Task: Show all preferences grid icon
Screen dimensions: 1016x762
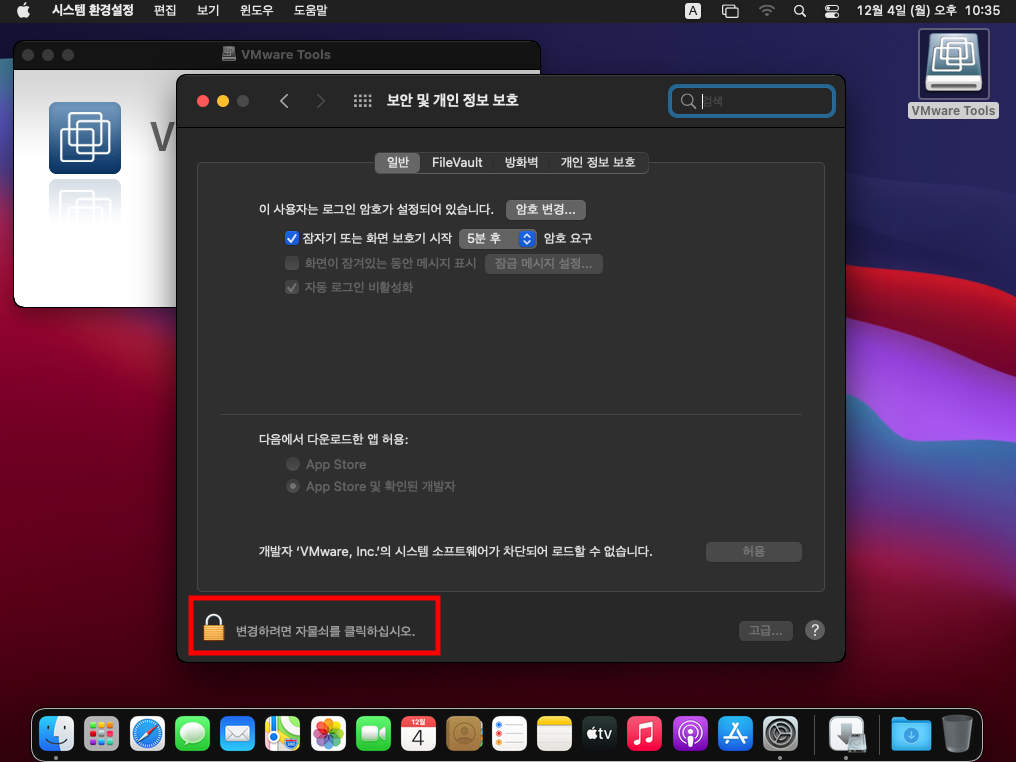Action: click(362, 101)
